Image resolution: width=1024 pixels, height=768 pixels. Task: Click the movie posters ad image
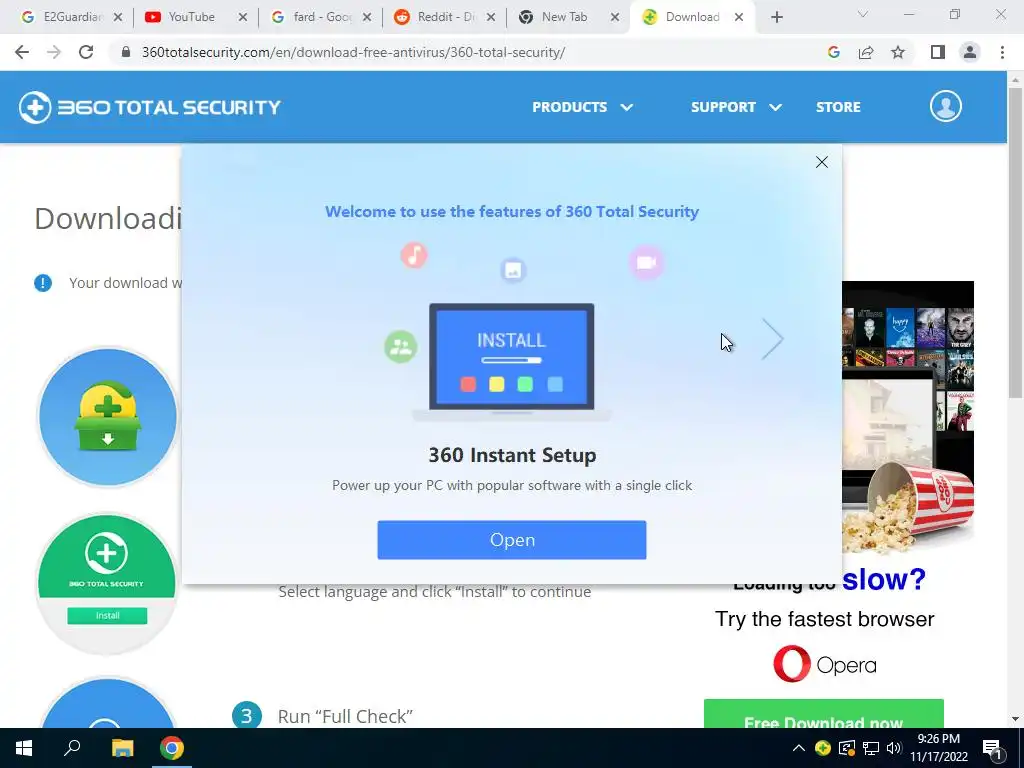(x=908, y=418)
